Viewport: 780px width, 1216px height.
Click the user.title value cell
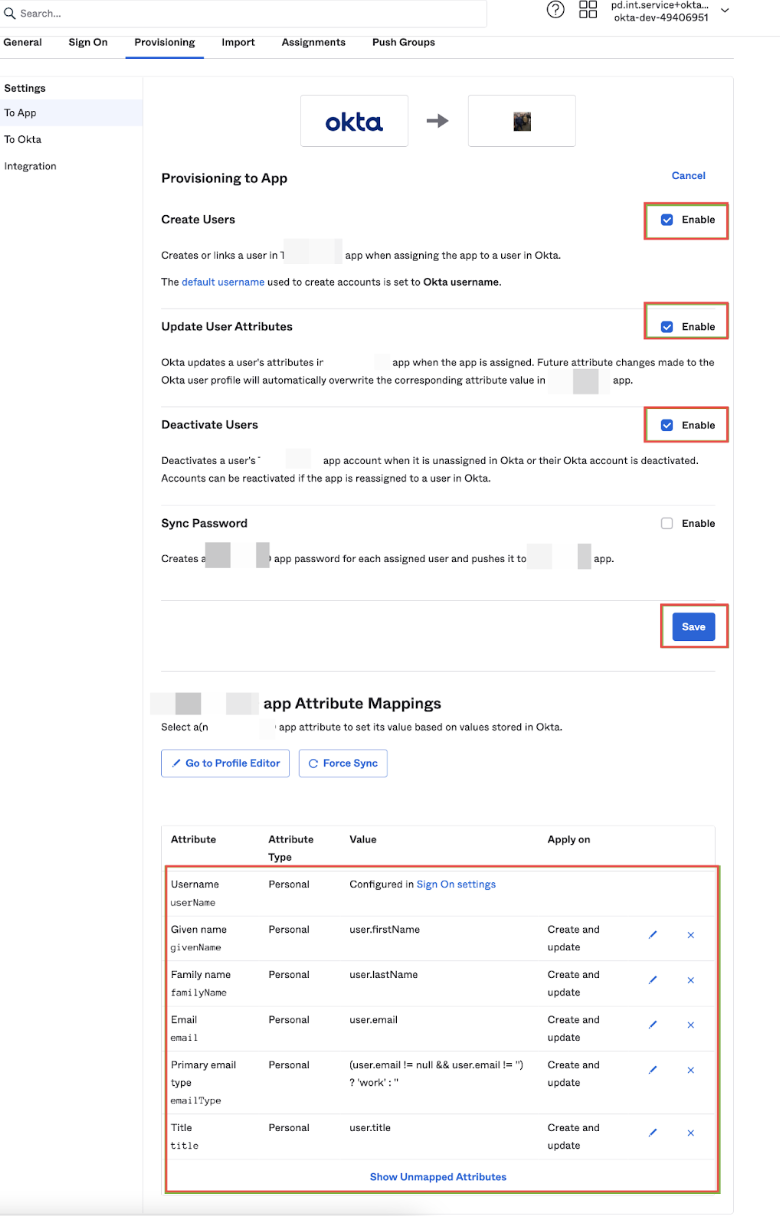click(370, 1127)
